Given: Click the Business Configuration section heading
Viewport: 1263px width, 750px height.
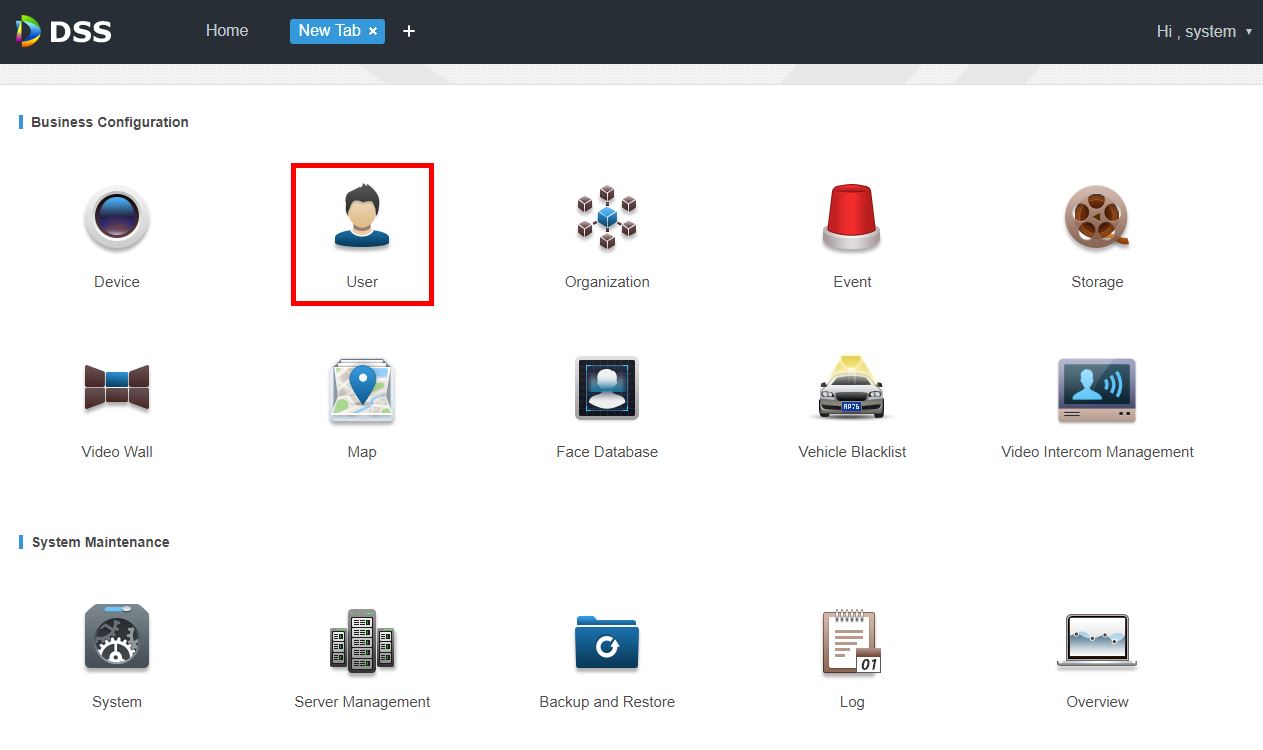Looking at the screenshot, I should pyautogui.click(x=110, y=122).
